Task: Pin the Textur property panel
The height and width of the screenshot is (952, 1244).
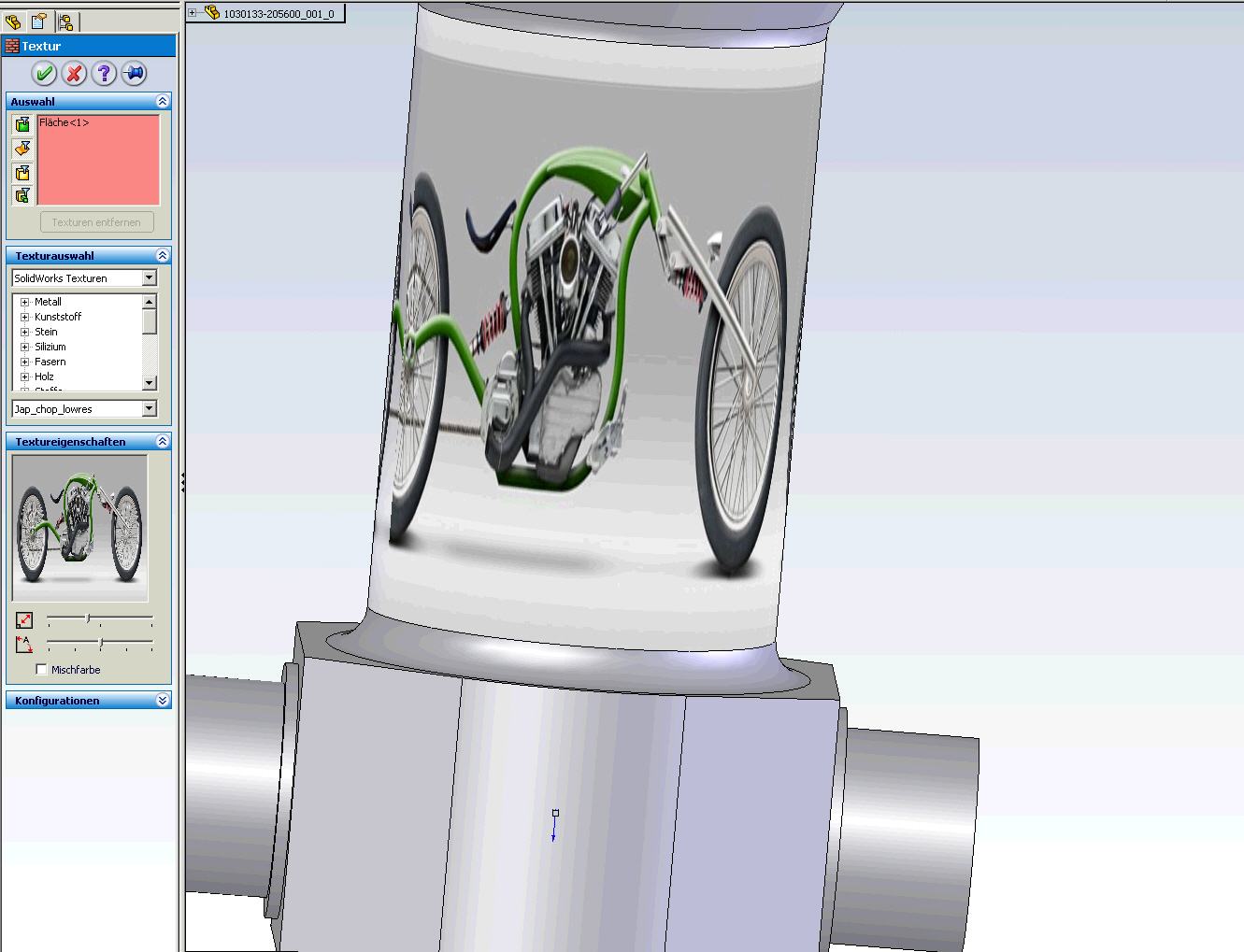Action: (x=135, y=73)
